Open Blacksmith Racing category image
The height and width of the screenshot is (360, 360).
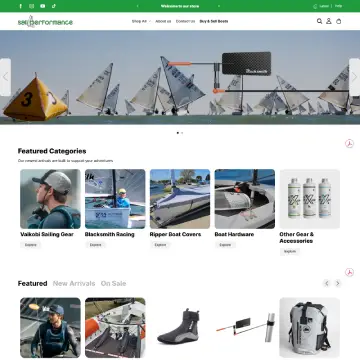pyautogui.click(x=115, y=199)
